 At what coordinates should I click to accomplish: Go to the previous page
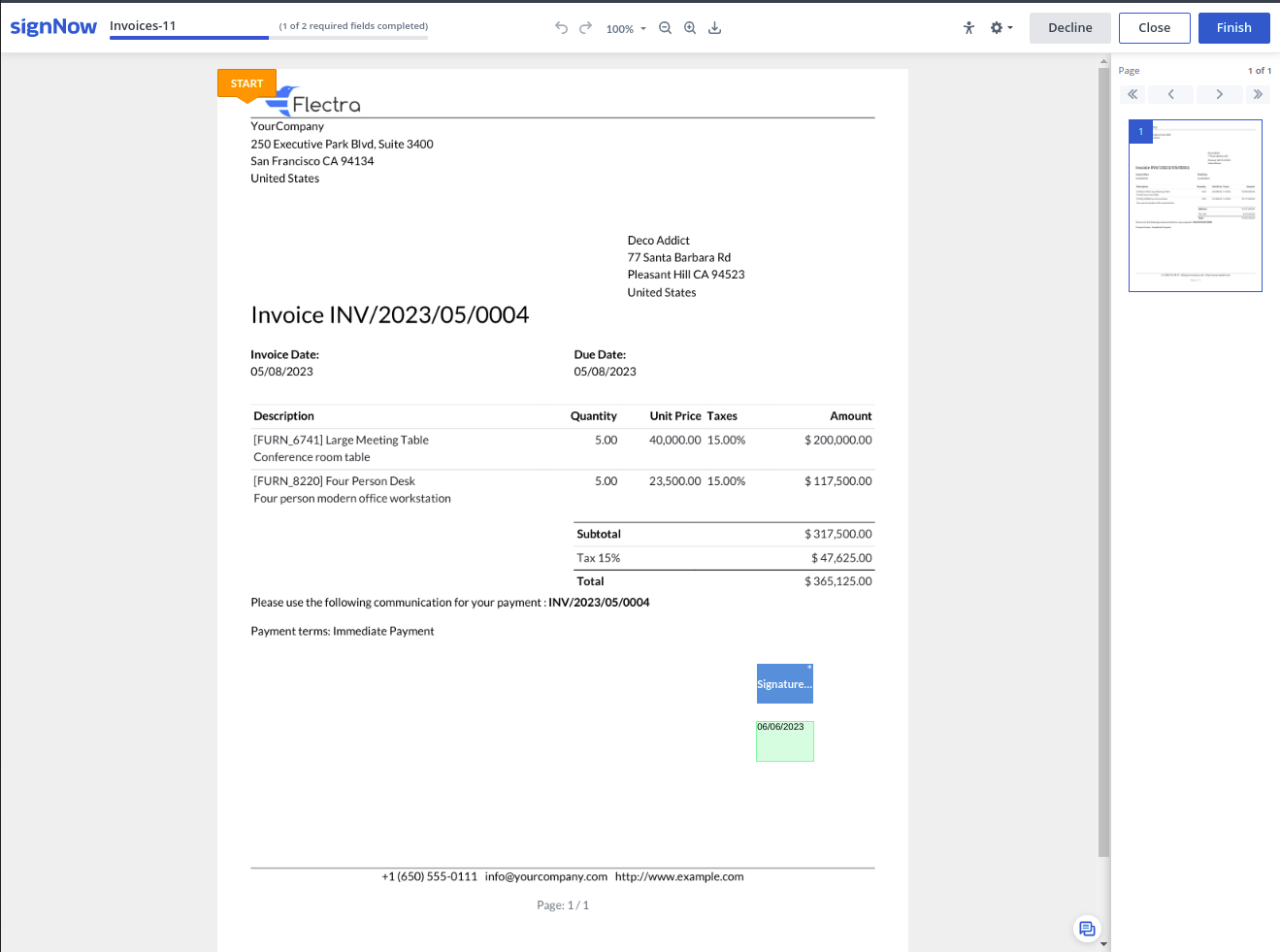tap(1171, 94)
